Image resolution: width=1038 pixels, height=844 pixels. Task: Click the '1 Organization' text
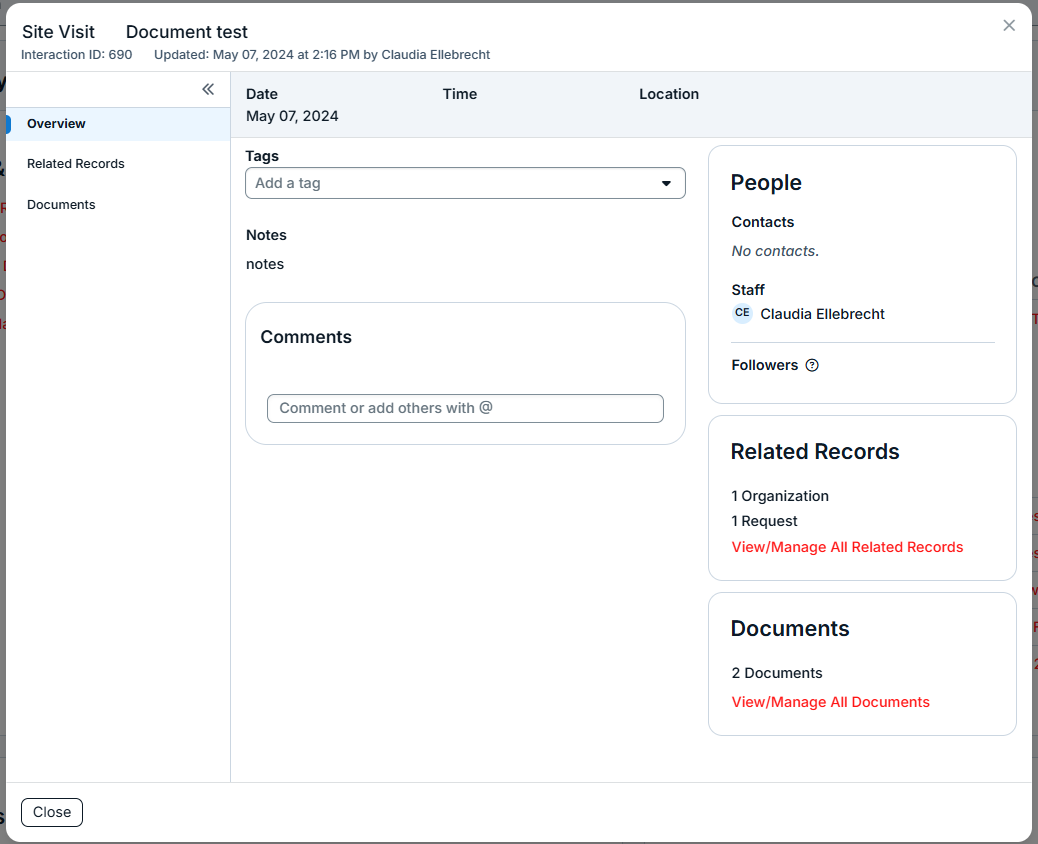click(780, 496)
